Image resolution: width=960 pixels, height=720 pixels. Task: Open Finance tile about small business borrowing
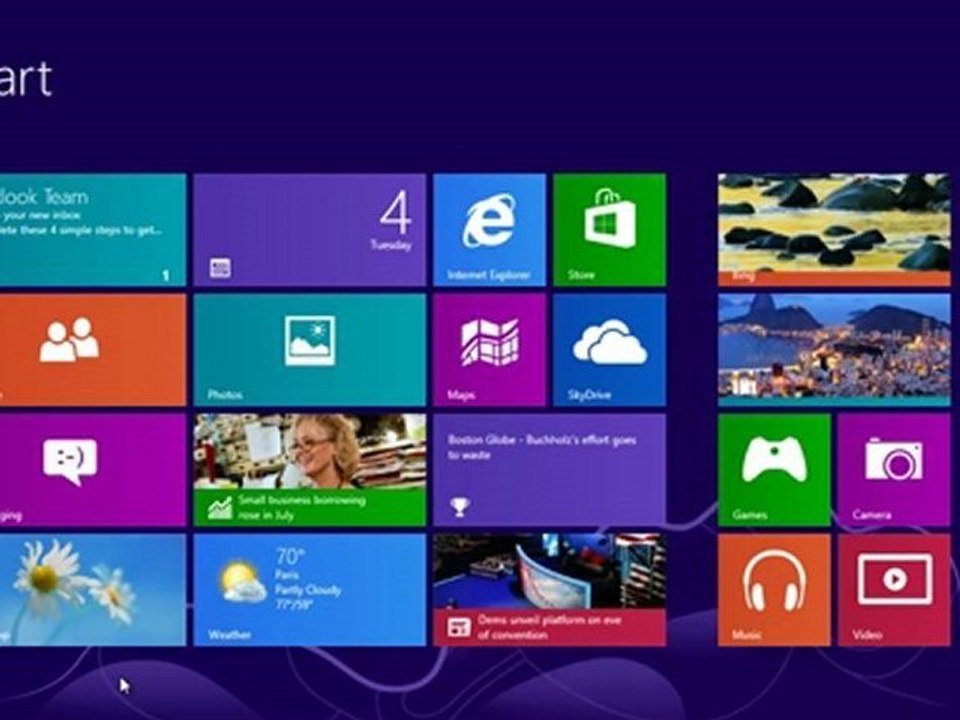click(x=310, y=470)
